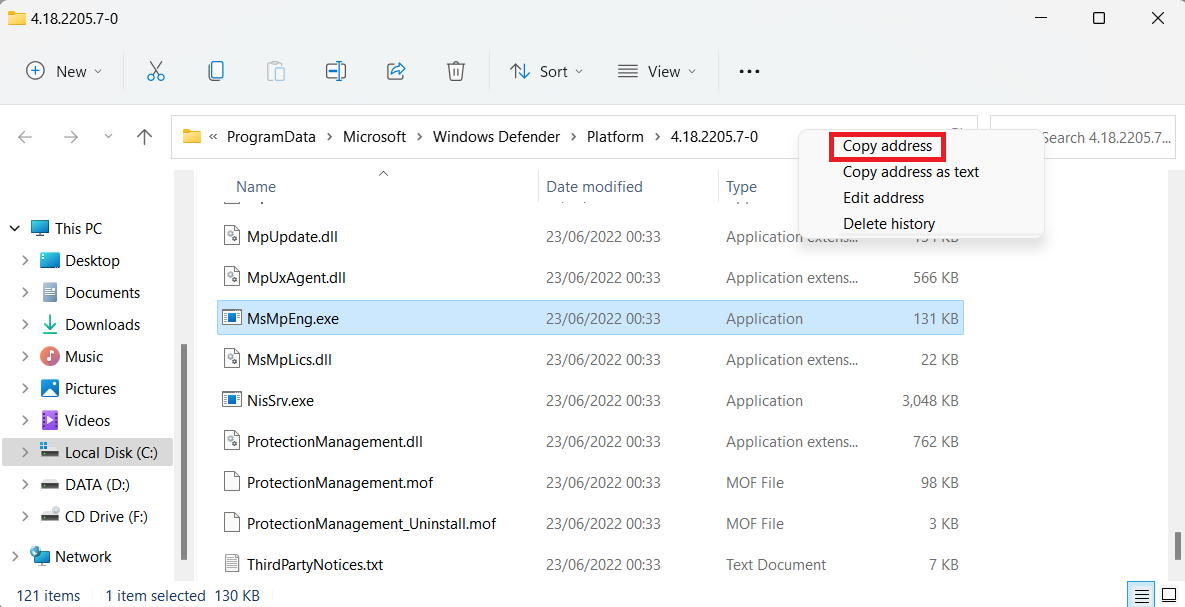Select Copy address from context menu
Screen dimensions: 1185x607
click(887, 146)
